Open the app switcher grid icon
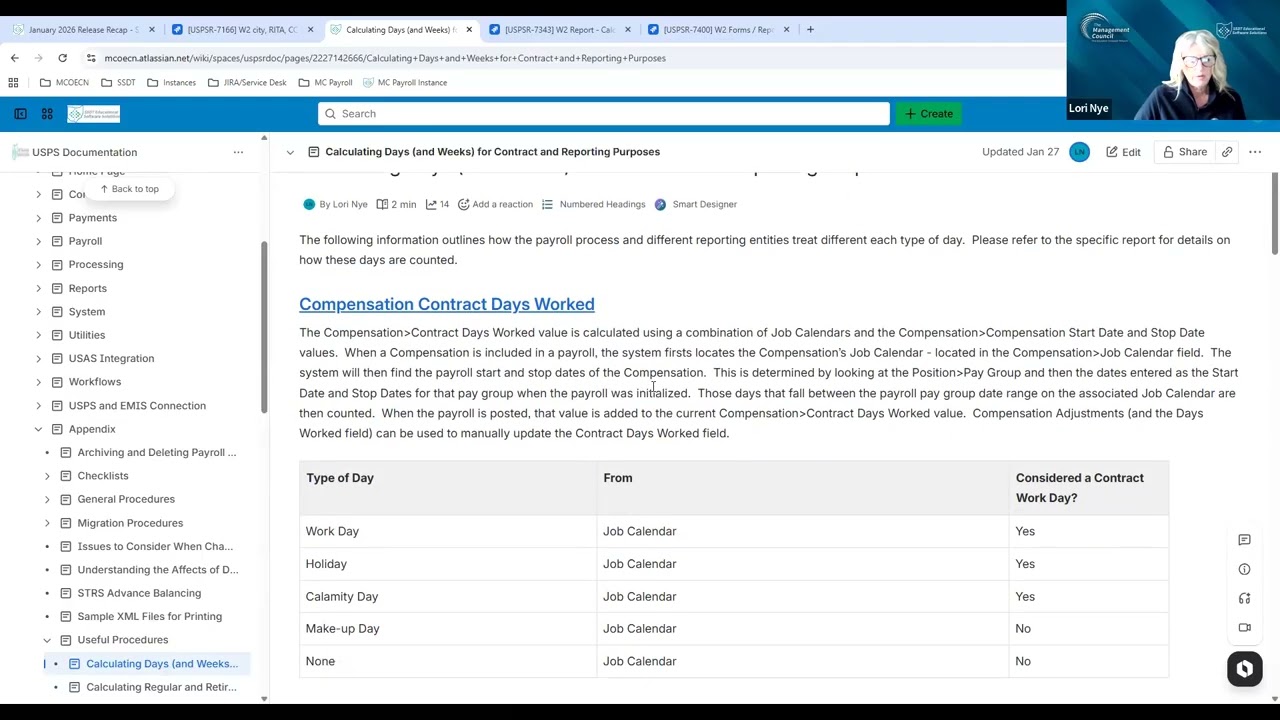 click(47, 114)
